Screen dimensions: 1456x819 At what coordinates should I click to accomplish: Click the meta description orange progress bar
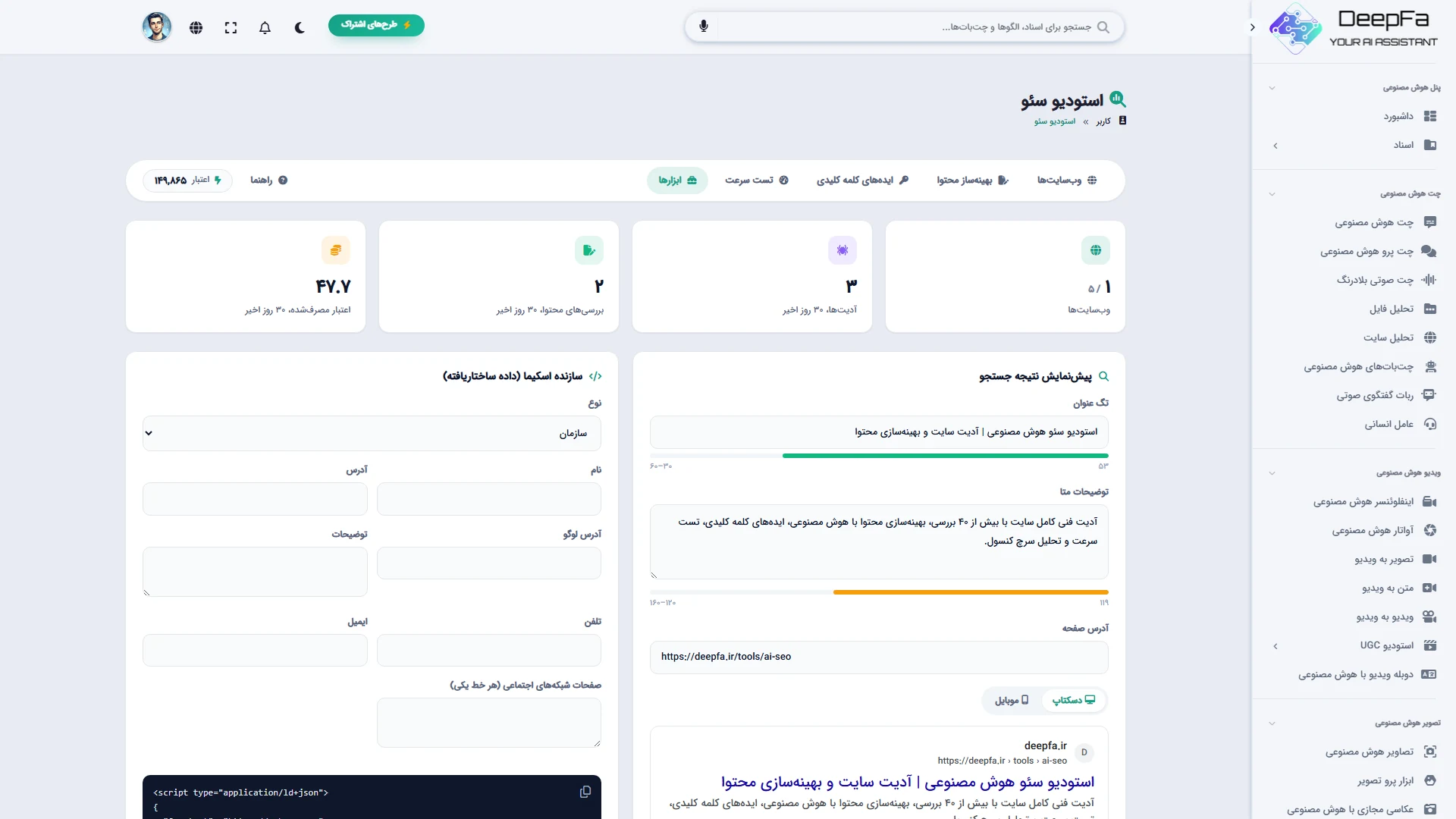[x=971, y=592]
